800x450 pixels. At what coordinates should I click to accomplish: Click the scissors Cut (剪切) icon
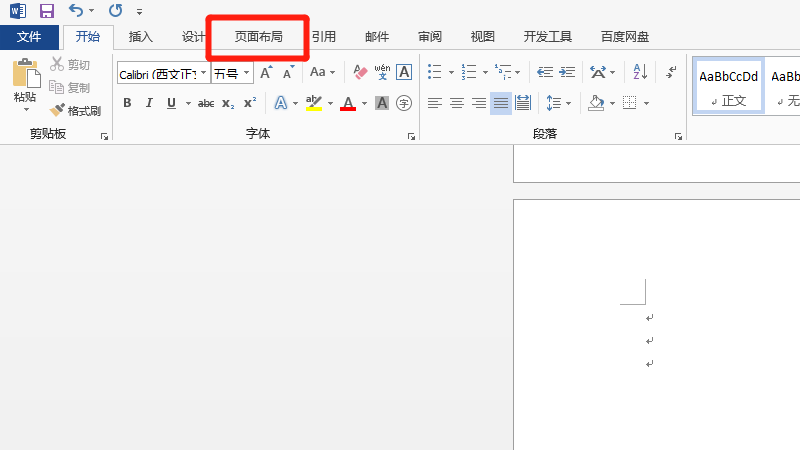[x=57, y=65]
